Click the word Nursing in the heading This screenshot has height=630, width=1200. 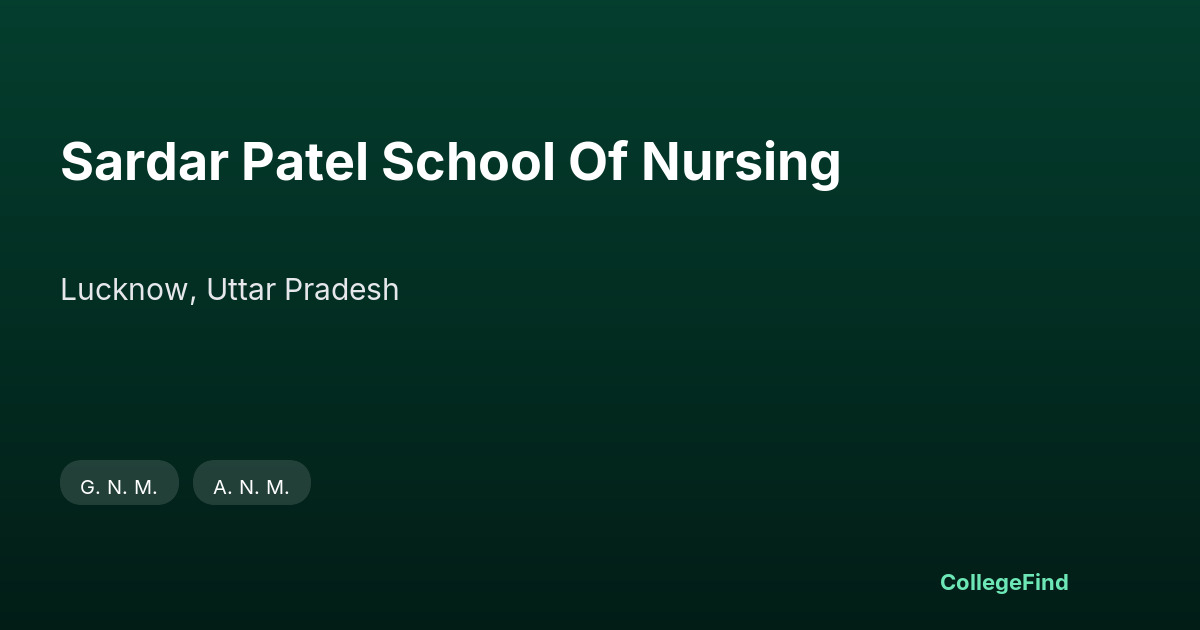(741, 162)
